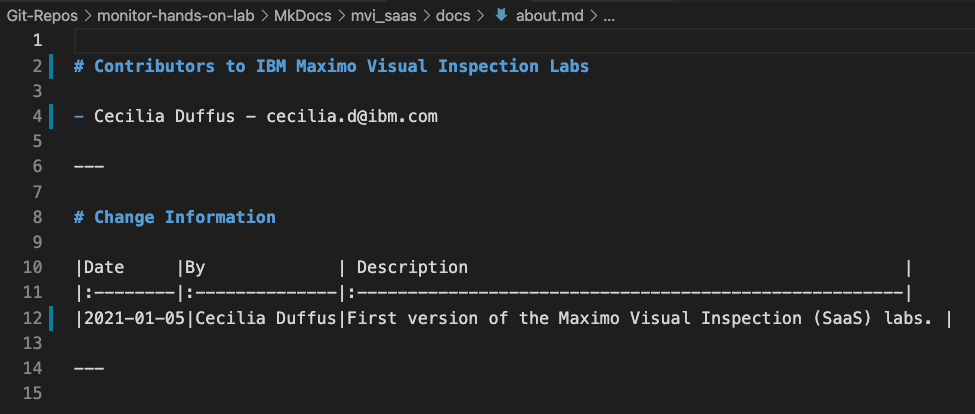This screenshot has width=975, height=414.
Task: Place cursor in the Change Information heading
Action: coord(184,217)
